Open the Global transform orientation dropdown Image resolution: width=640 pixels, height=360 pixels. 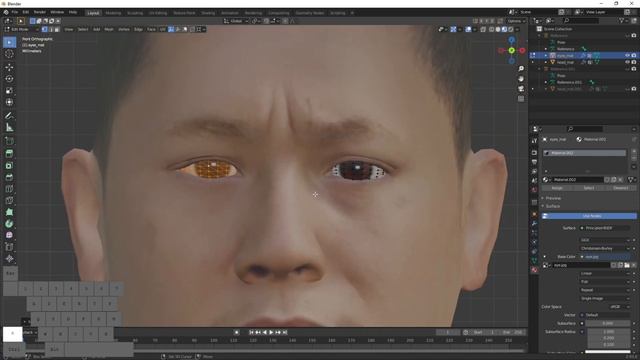(236, 21)
